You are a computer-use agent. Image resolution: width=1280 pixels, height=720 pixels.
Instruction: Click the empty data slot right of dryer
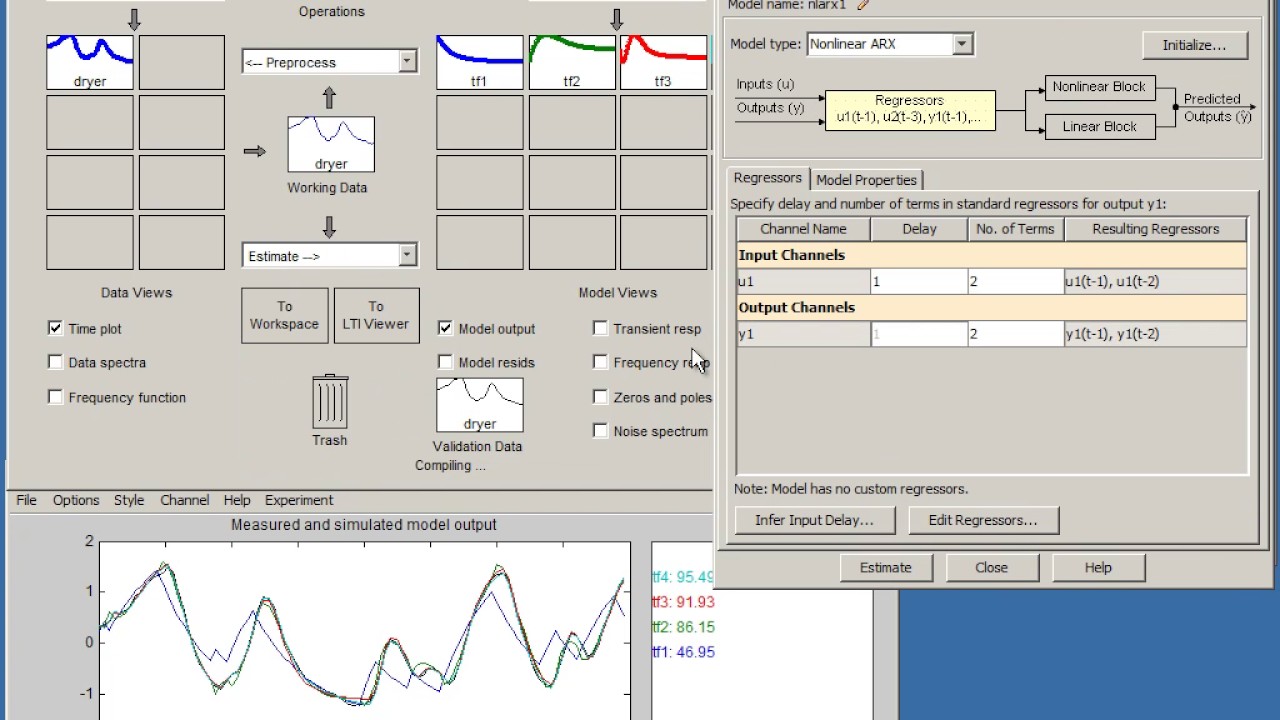[x=182, y=62]
